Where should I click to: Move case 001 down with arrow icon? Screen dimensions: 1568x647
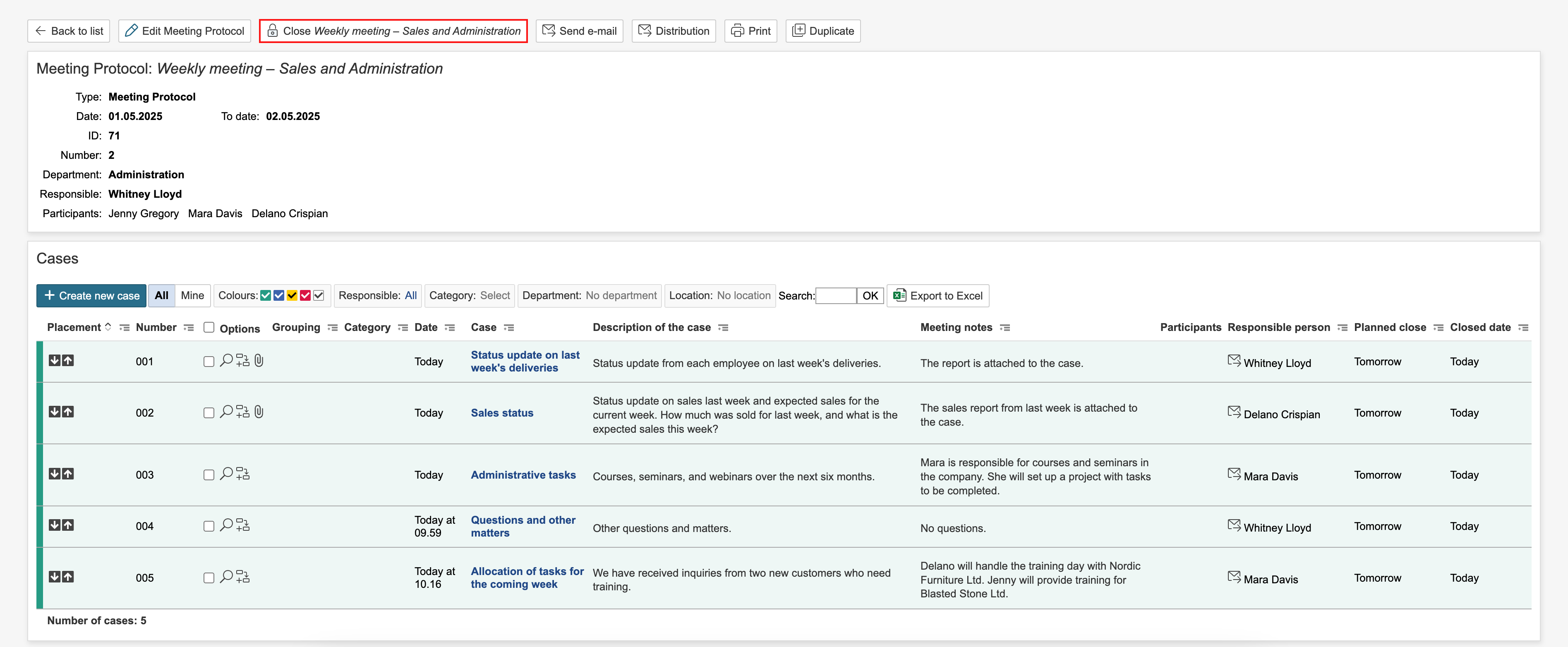click(54, 360)
